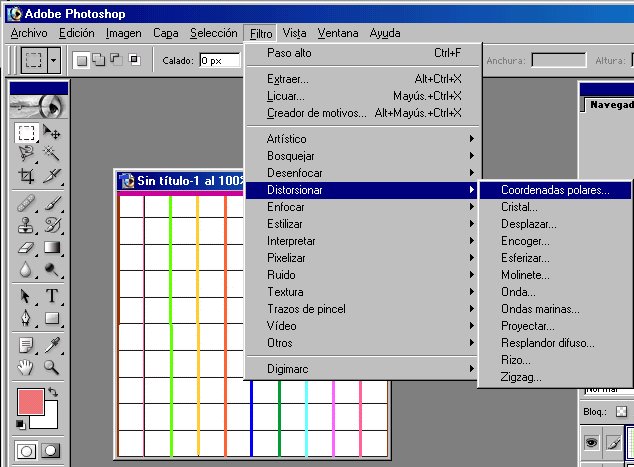Screen dimensions: 634x467
Task: Select the Dodge tool
Action: coord(52,269)
